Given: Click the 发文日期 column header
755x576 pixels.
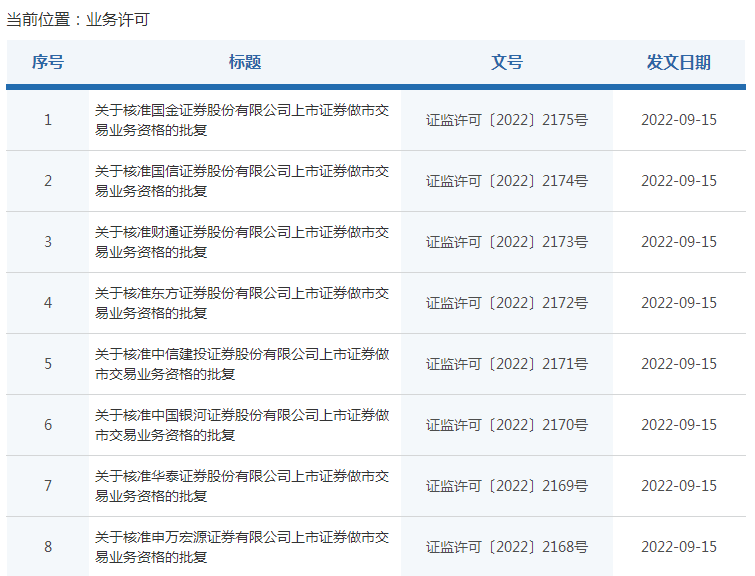Looking at the screenshot, I should click(679, 62).
